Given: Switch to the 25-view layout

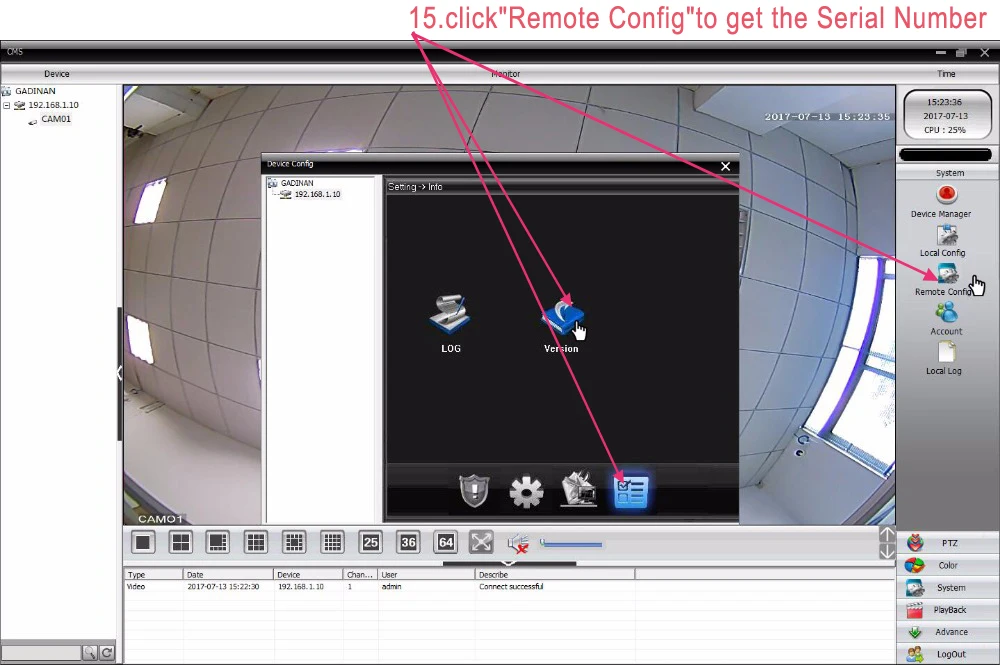Looking at the screenshot, I should point(371,543).
